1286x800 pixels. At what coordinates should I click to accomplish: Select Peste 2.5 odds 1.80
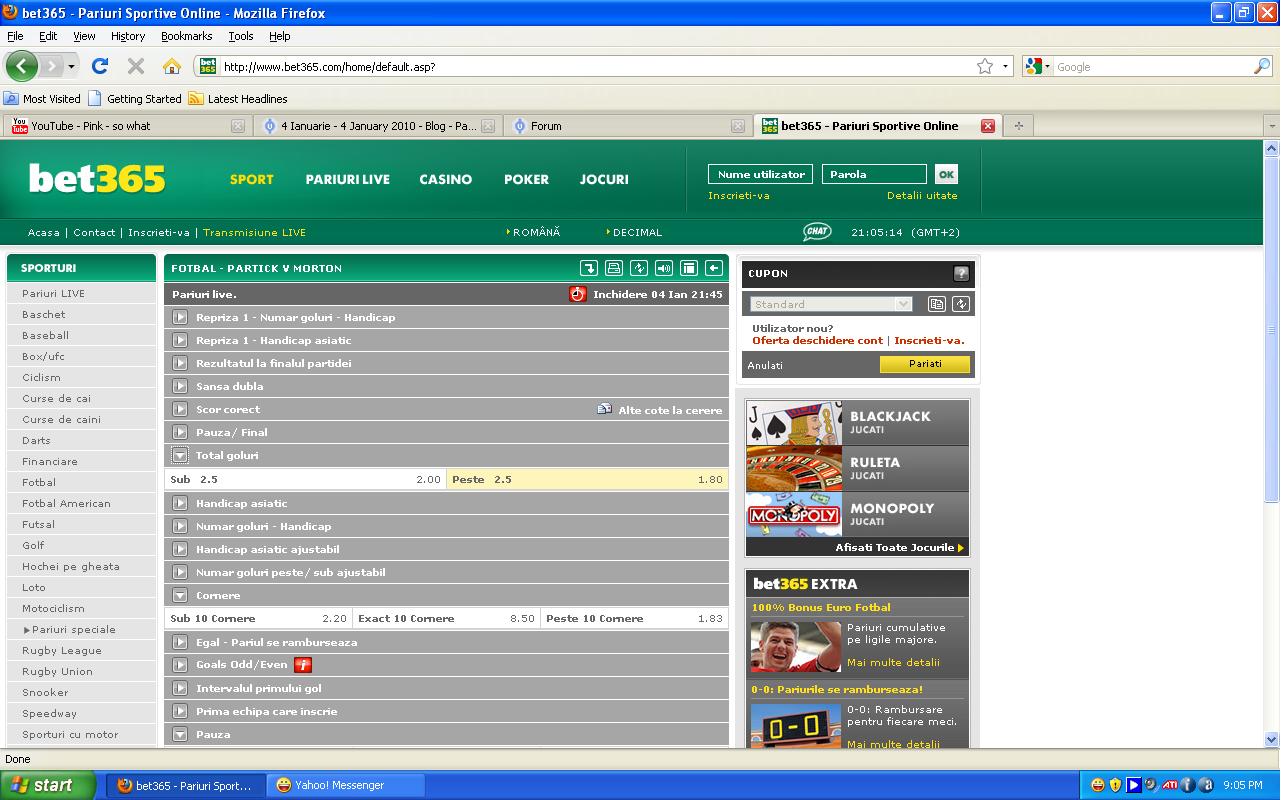point(588,479)
